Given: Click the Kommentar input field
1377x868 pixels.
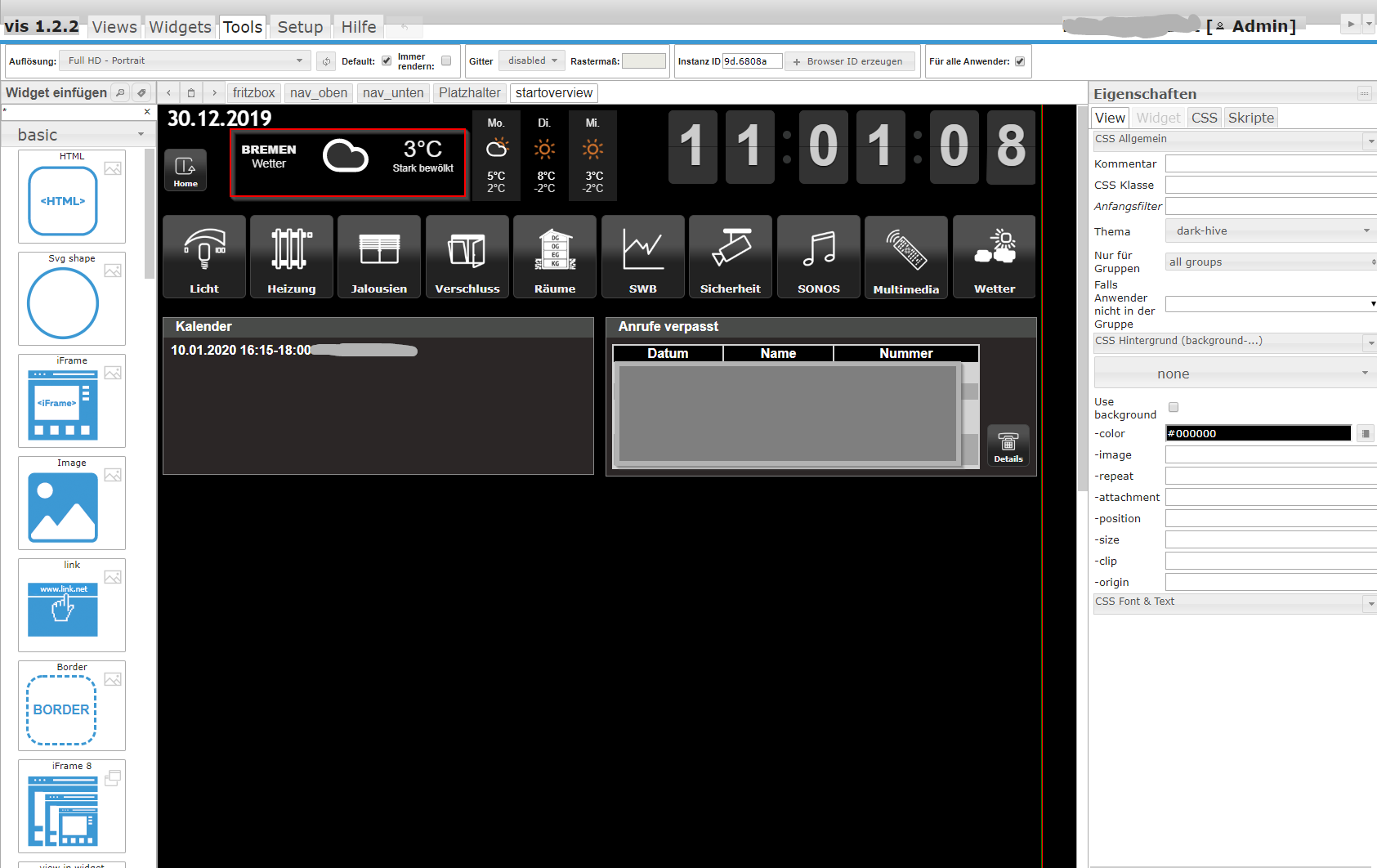Looking at the screenshot, I should [x=1272, y=164].
